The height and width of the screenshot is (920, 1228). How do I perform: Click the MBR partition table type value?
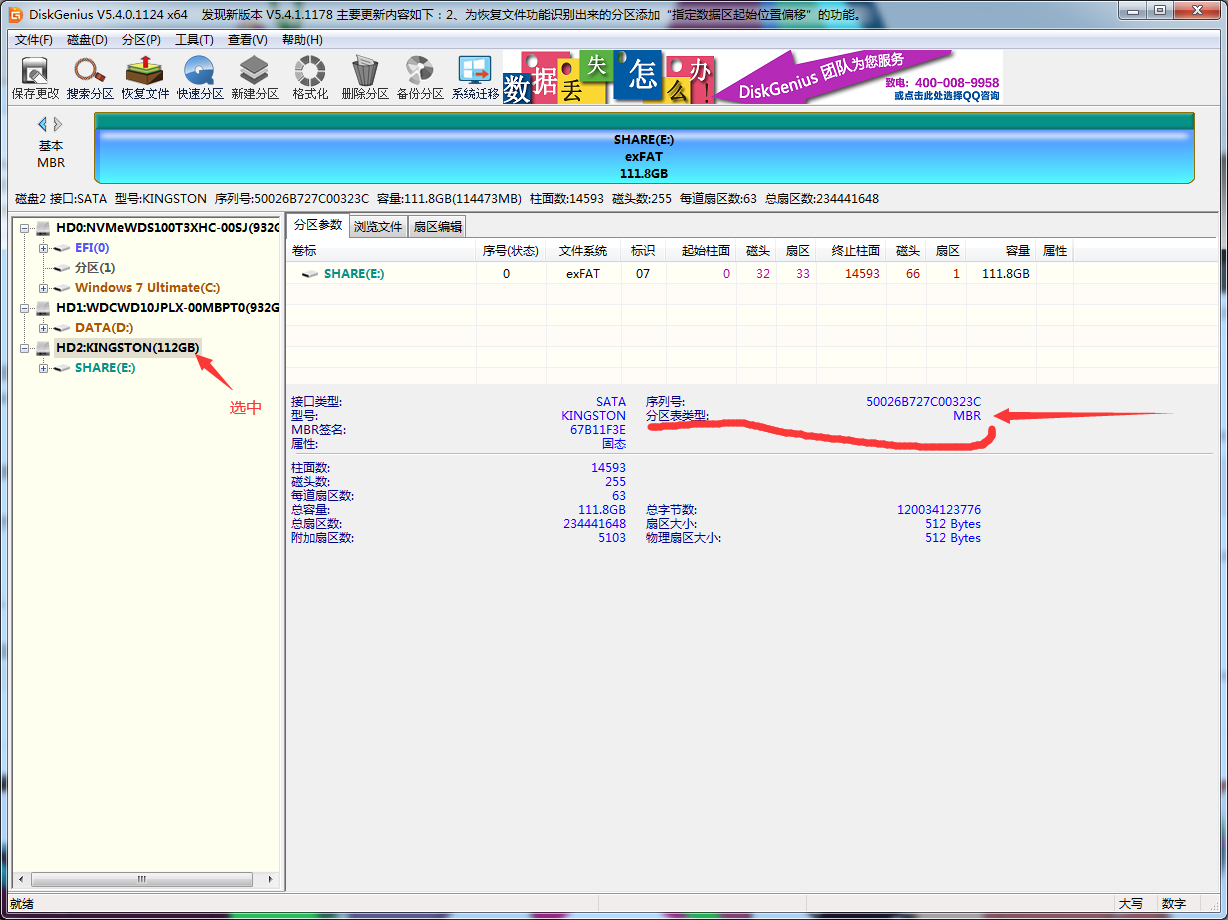coord(967,416)
